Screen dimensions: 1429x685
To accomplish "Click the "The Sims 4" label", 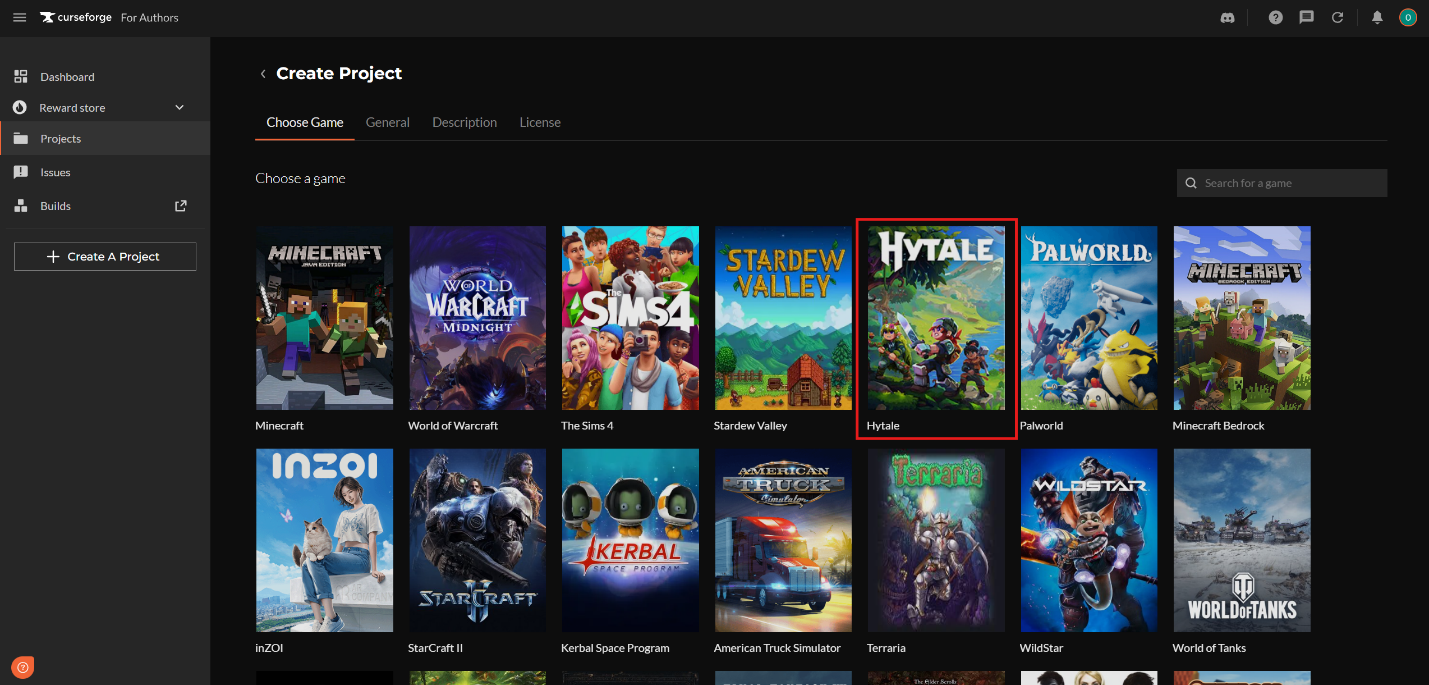I will click(x=587, y=426).
